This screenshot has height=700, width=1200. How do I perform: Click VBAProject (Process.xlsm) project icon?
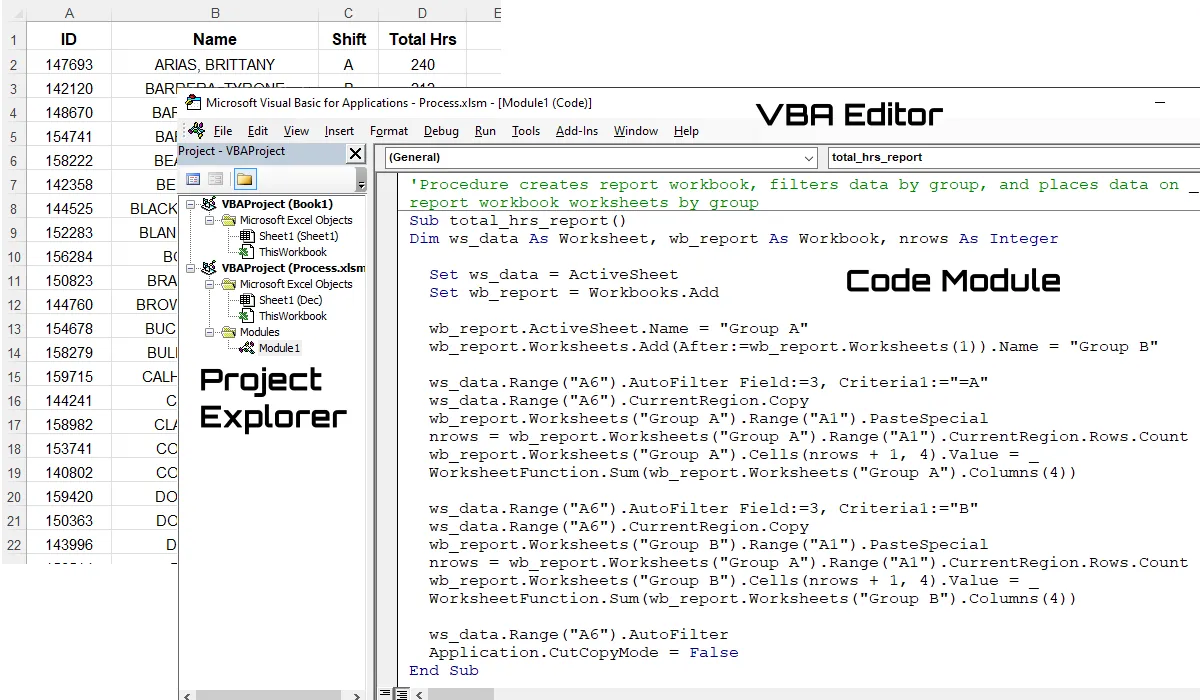(x=210, y=268)
